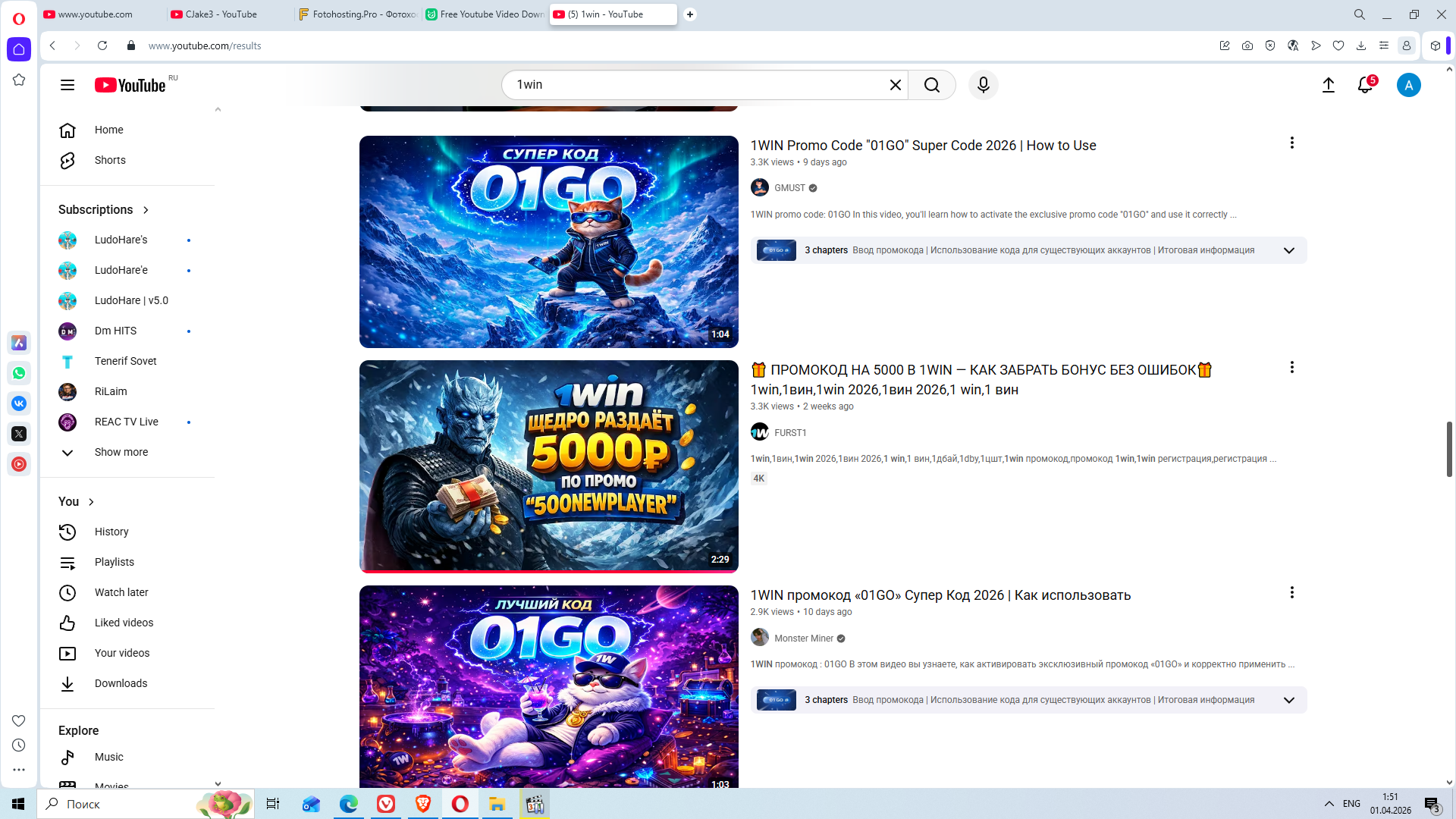Click the upload video icon

point(1328,85)
